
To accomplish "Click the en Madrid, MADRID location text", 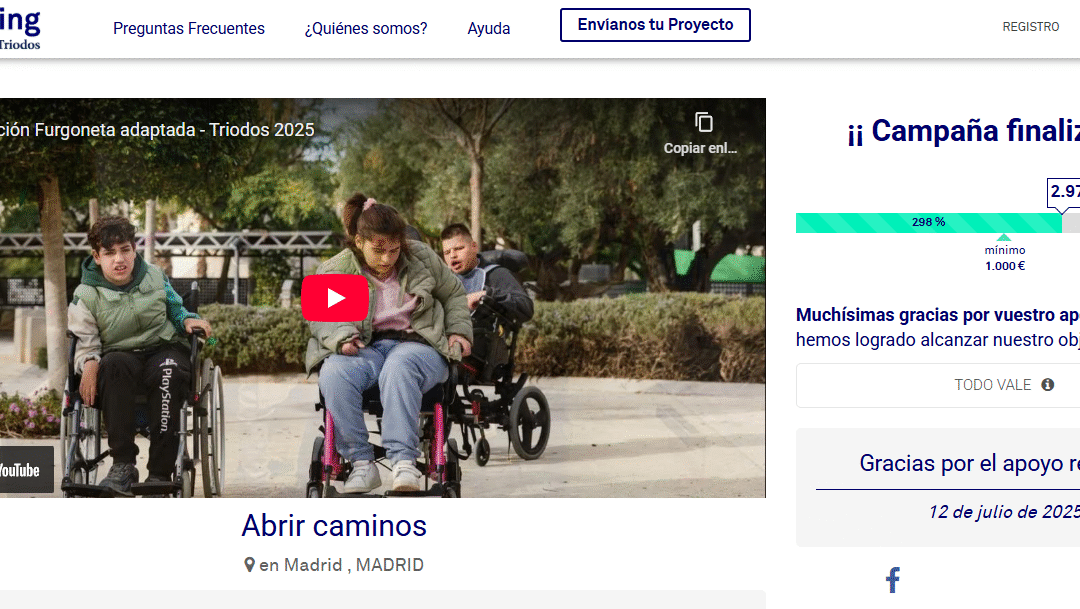I will tap(341, 565).
